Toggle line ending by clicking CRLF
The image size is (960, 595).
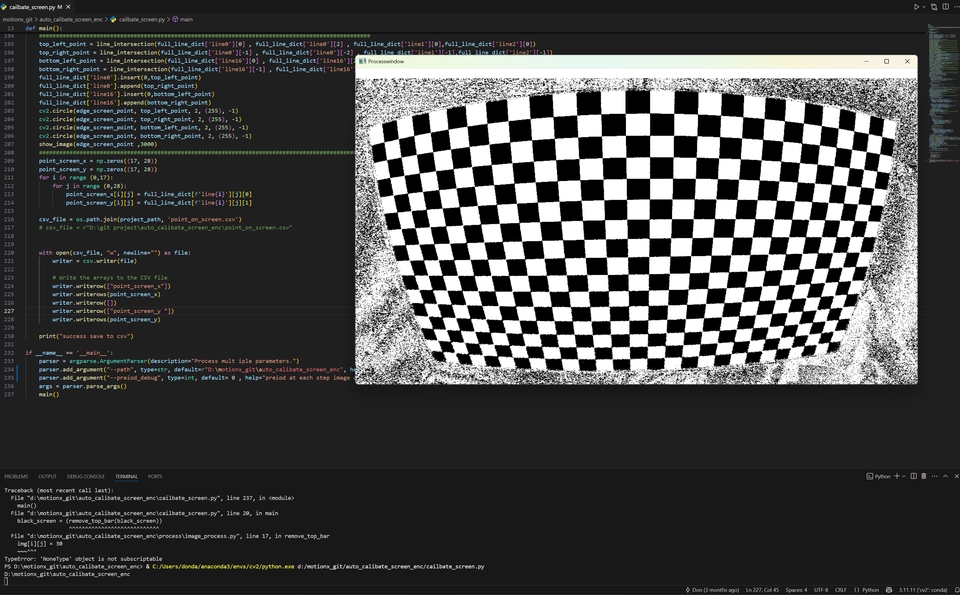pos(841,590)
